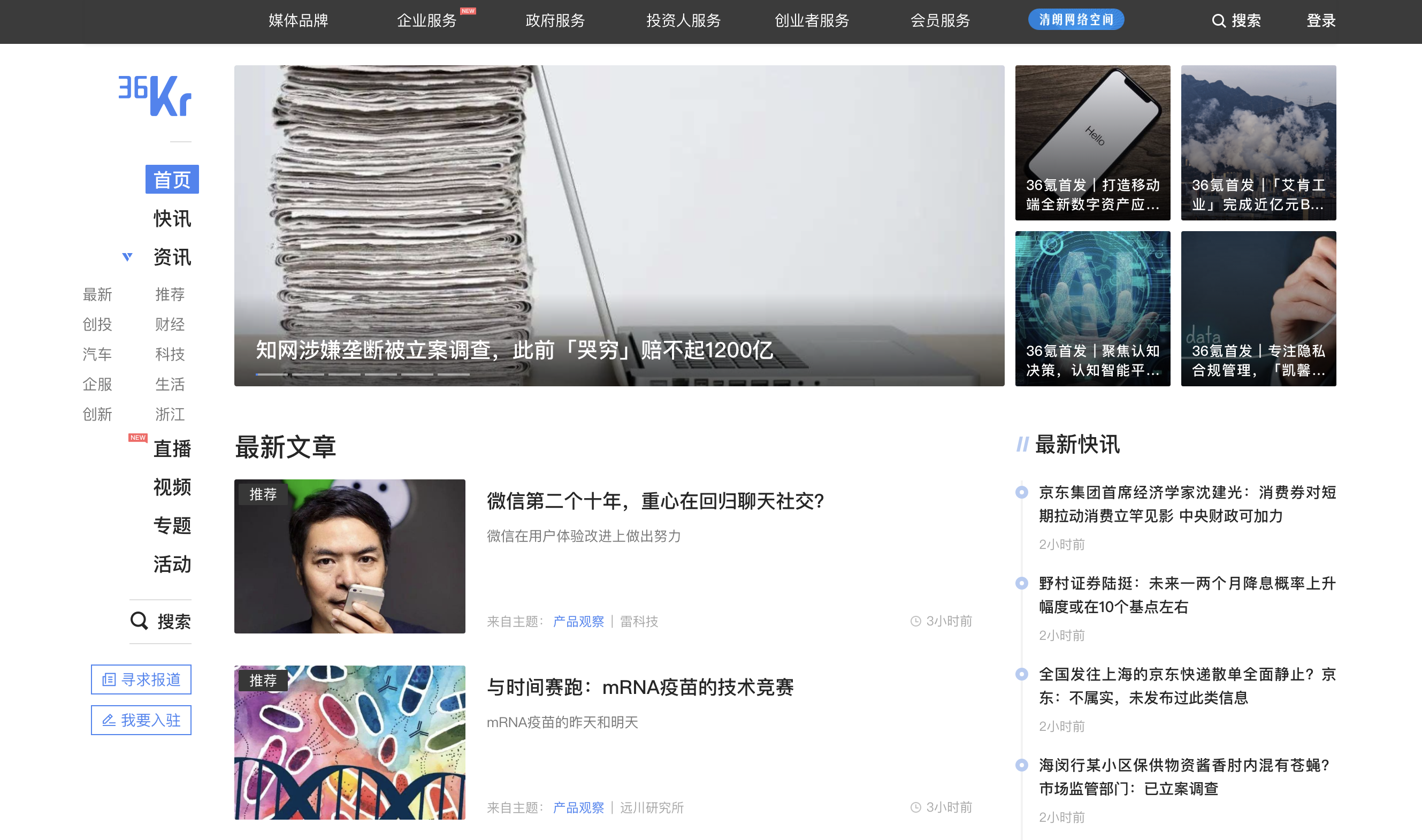
Task: Open 快讯 in sidebar
Action: 172,218
